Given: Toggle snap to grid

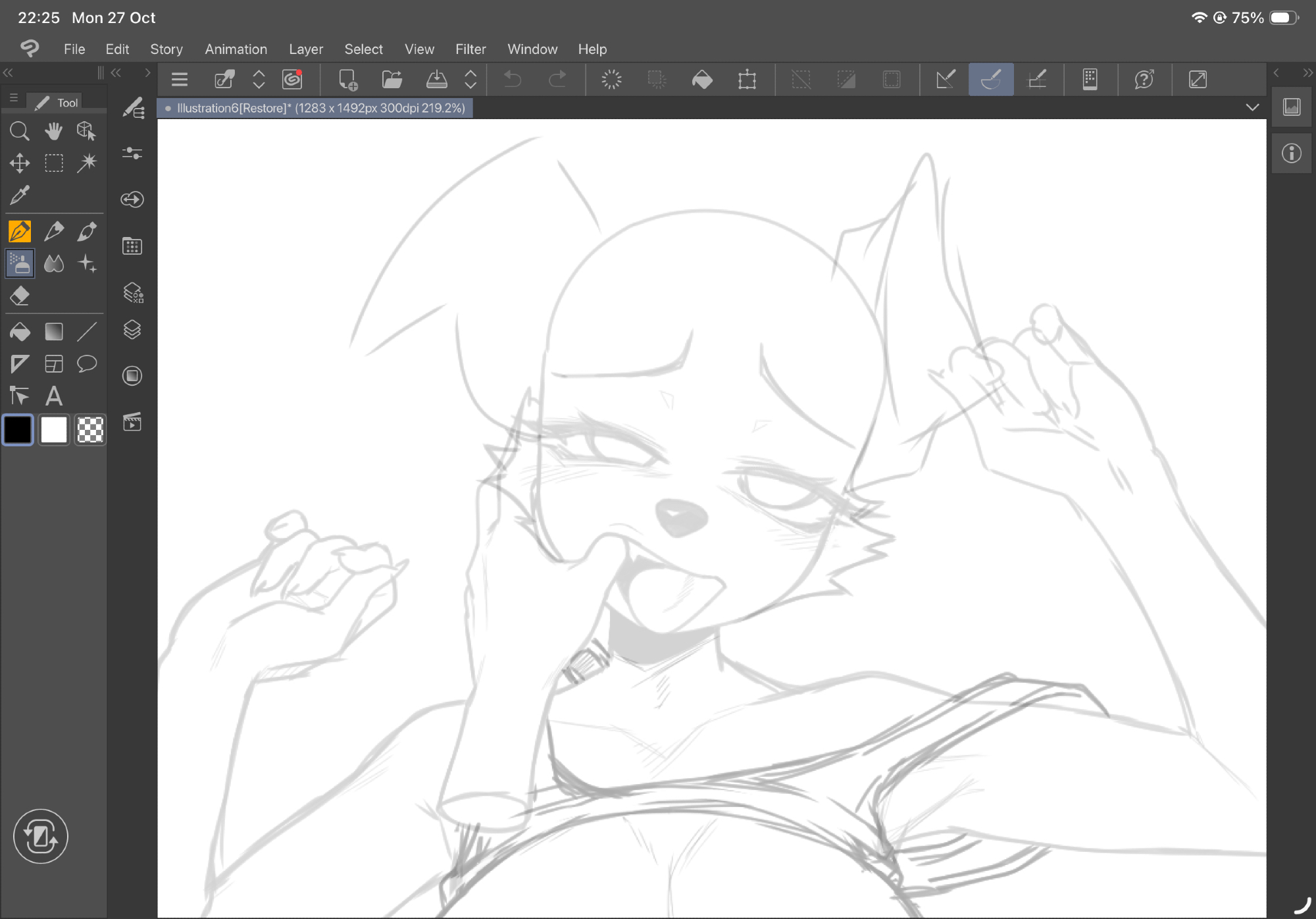Looking at the screenshot, I should tap(1037, 80).
